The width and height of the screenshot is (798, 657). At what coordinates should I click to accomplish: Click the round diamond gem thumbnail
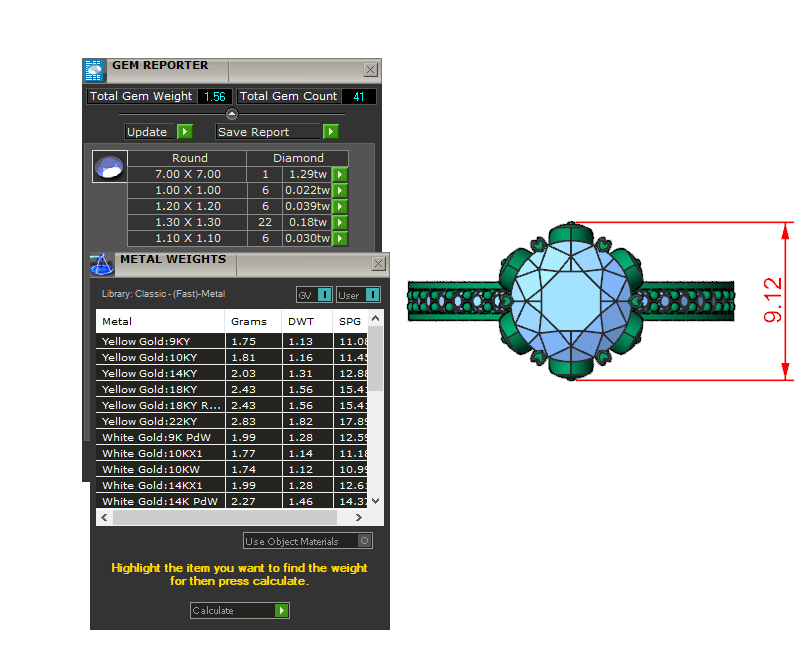click(x=109, y=167)
